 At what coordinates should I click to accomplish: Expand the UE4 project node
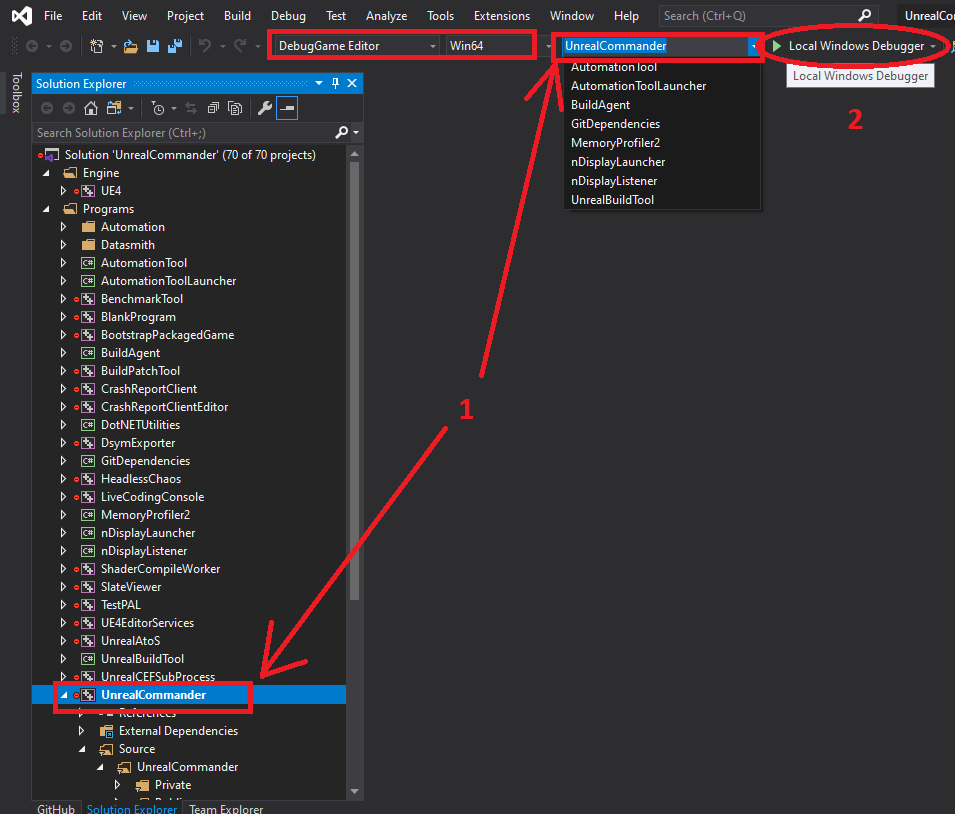coord(63,191)
